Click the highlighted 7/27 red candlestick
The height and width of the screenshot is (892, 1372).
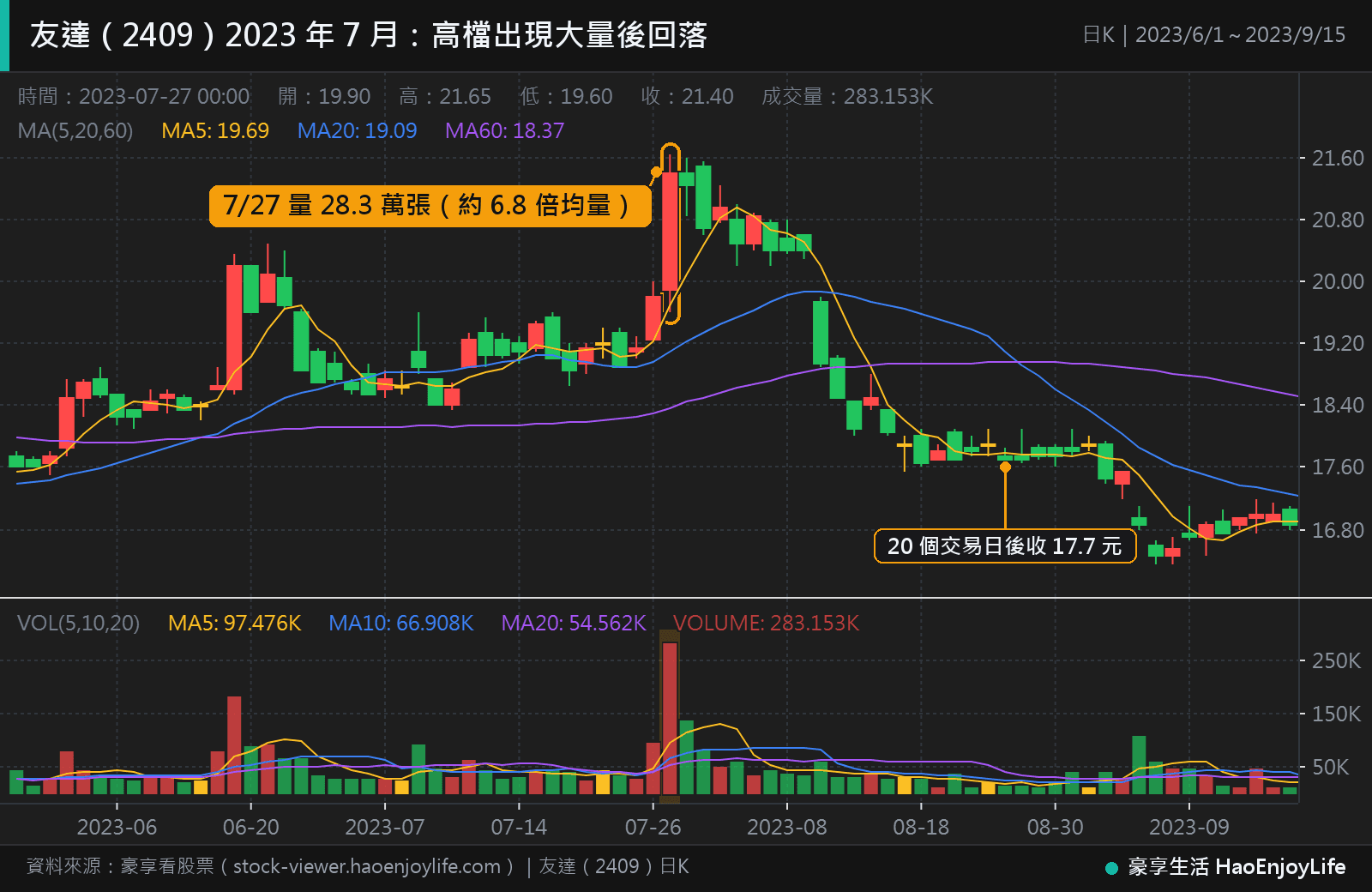[x=670, y=231]
